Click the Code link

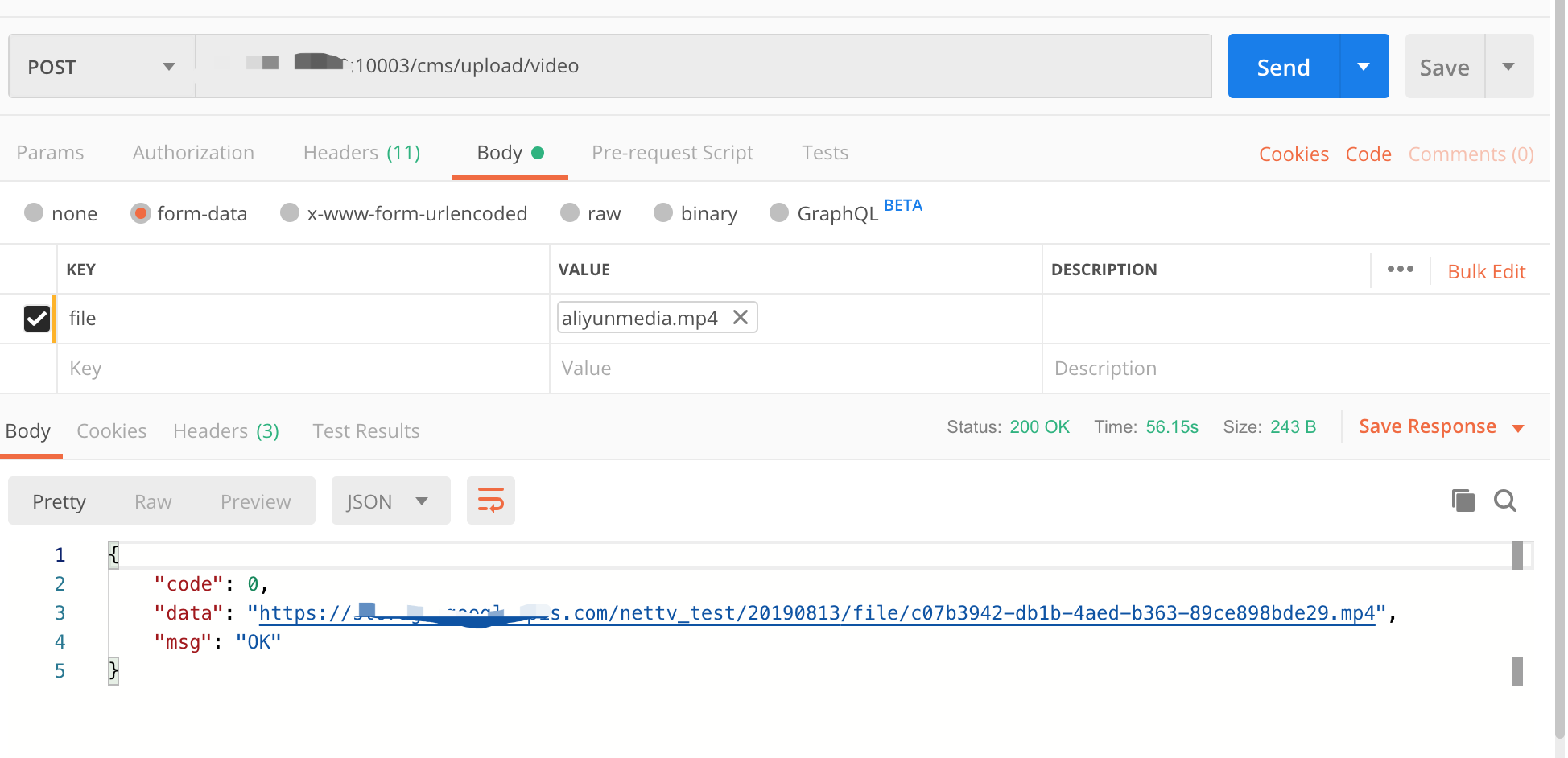(1368, 153)
